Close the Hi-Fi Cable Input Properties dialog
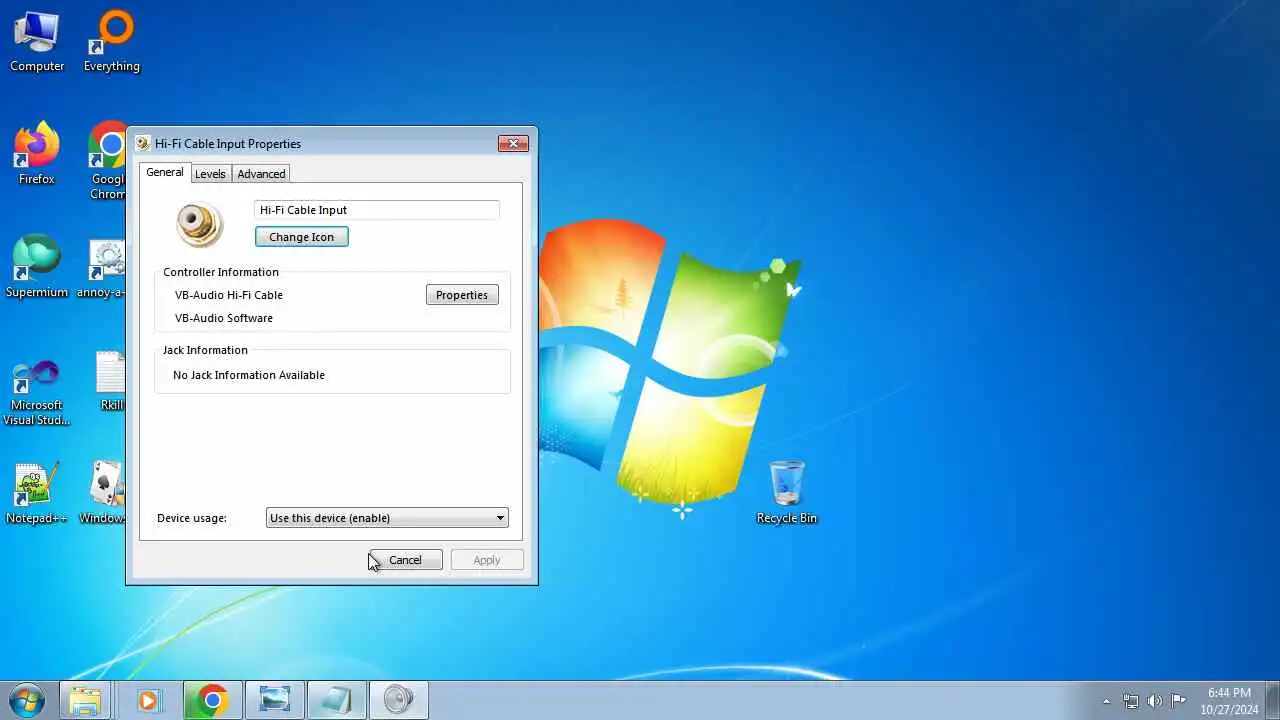Image resolution: width=1280 pixels, height=720 pixels. pos(513,144)
